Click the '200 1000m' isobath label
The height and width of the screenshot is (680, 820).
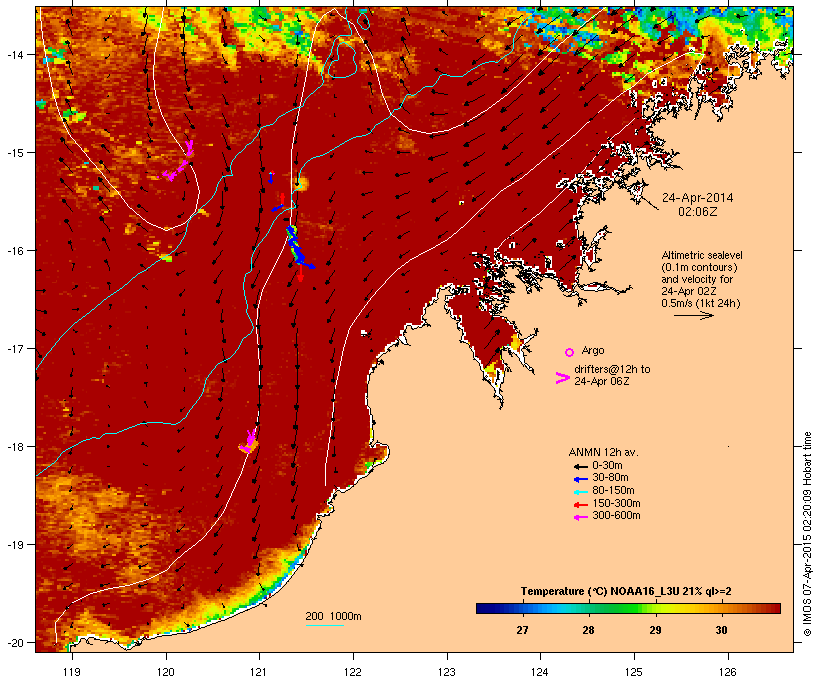[333, 616]
